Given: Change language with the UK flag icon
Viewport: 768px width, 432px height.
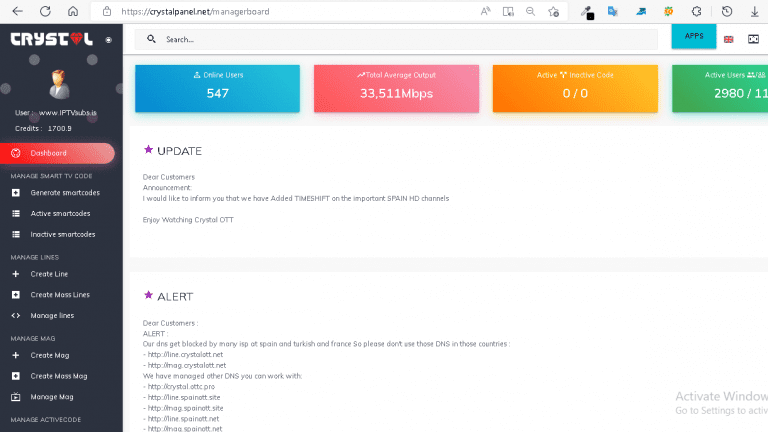Looking at the screenshot, I should point(729,39).
